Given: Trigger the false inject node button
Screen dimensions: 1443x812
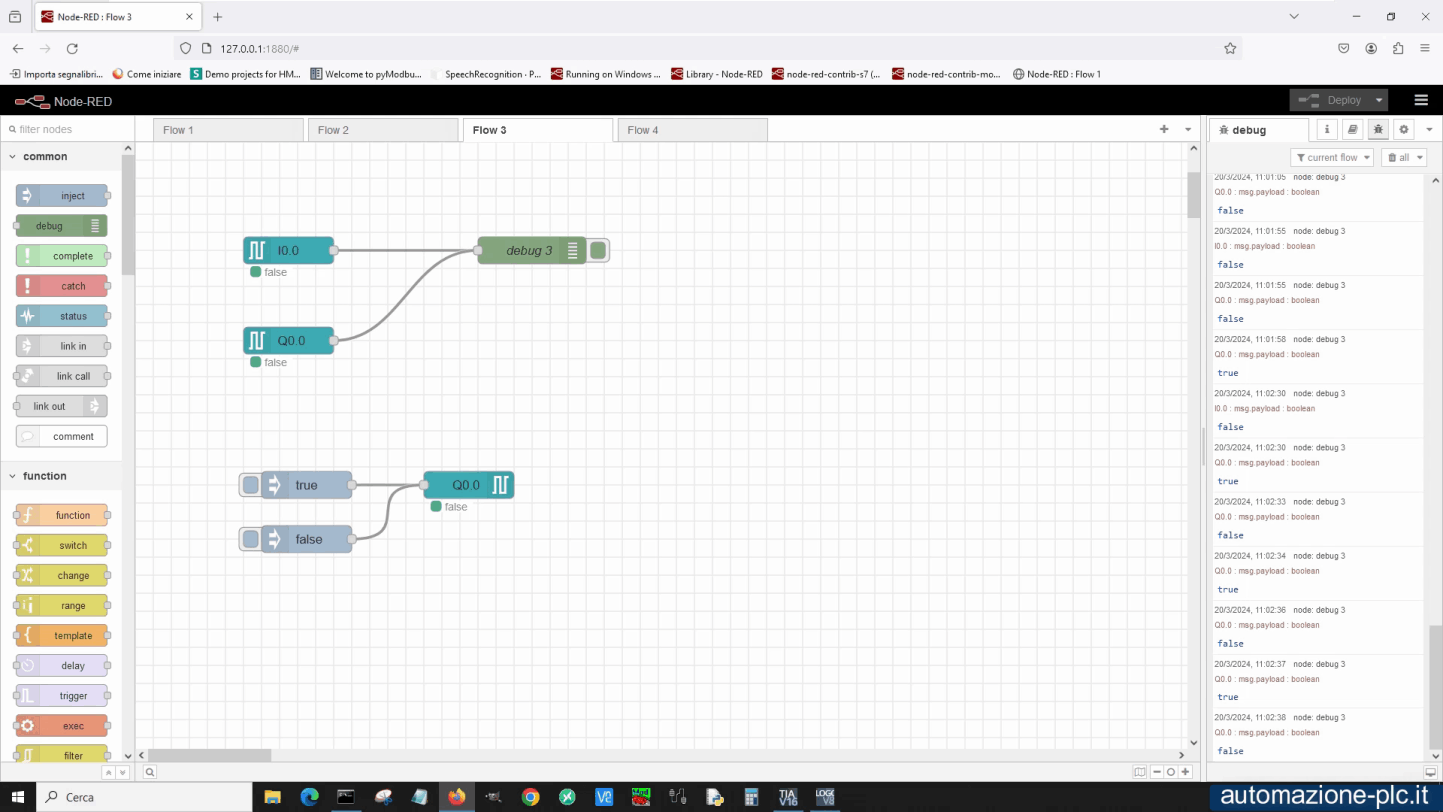Looking at the screenshot, I should tap(250, 539).
